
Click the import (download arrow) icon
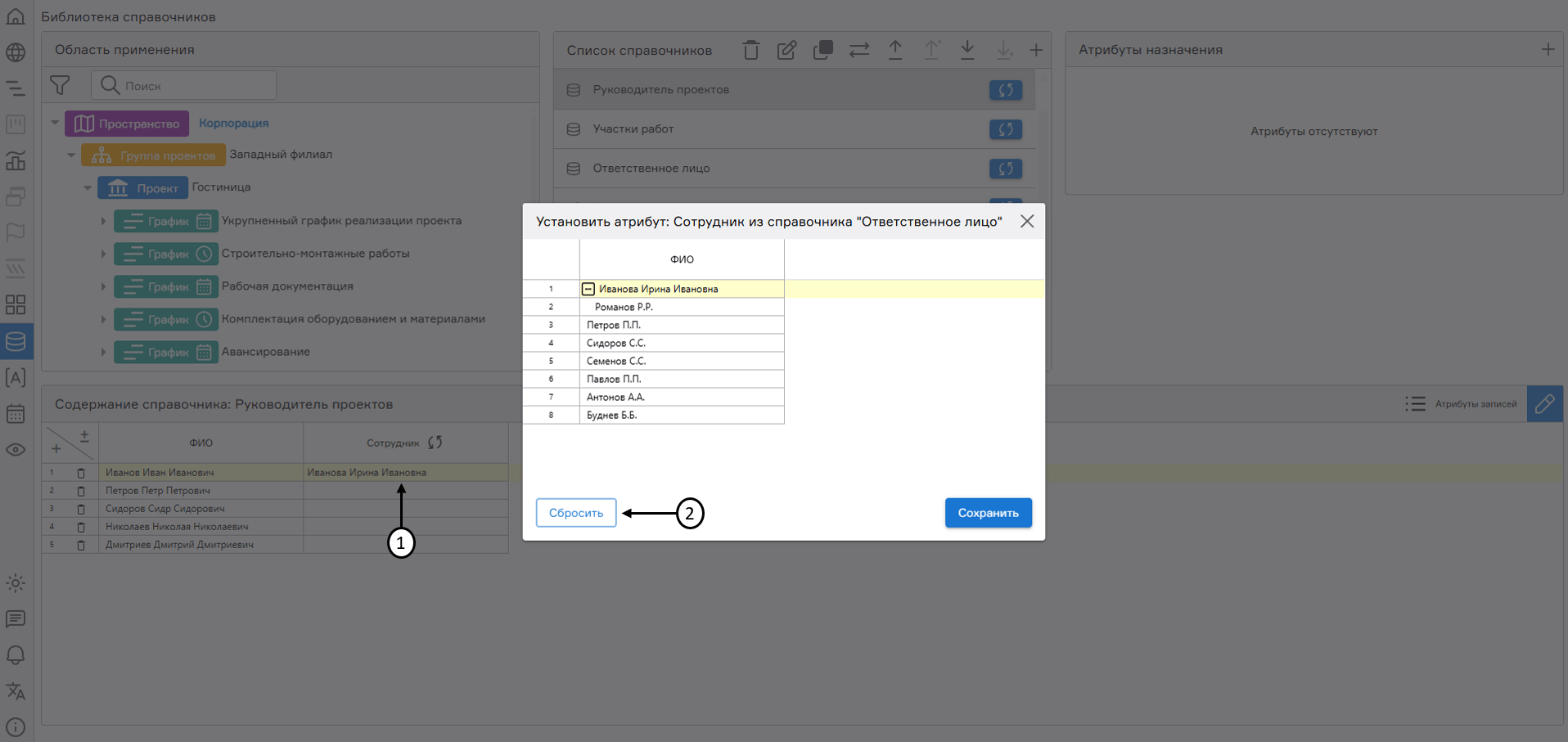(x=967, y=50)
